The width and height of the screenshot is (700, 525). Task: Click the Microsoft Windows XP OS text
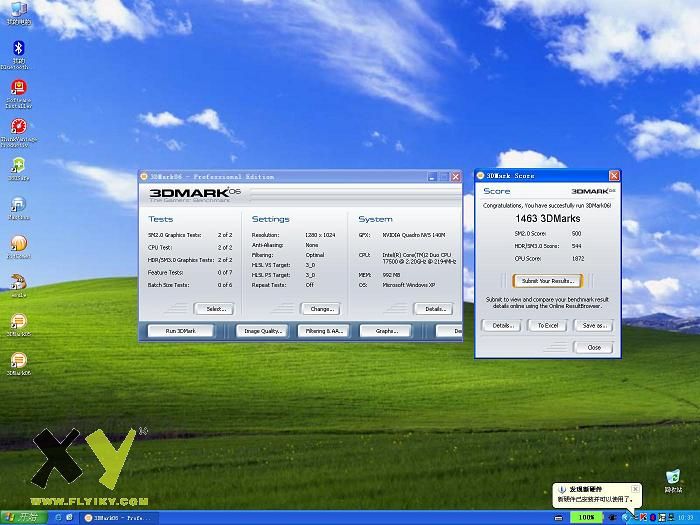408,285
